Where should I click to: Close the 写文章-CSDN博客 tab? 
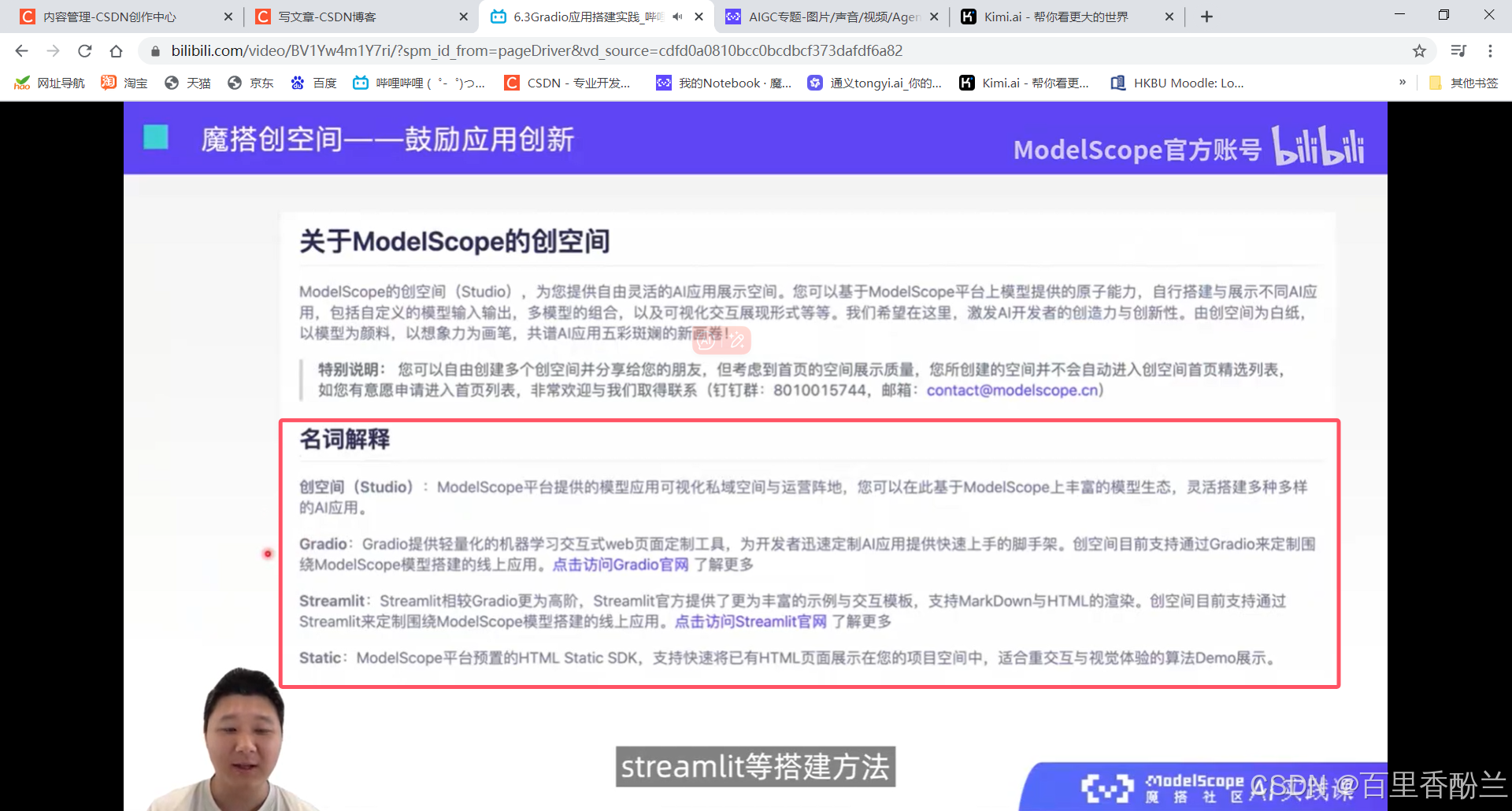click(463, 17)
